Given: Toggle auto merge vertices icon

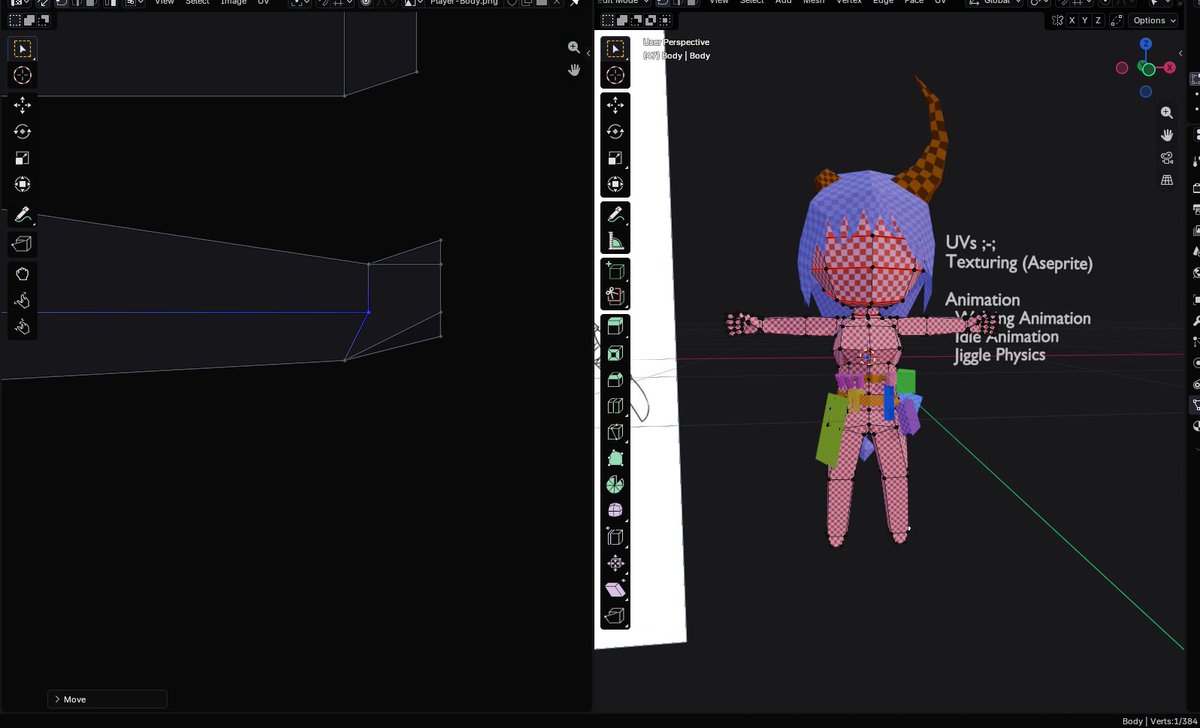Looking at the screenshot, I should point(1116,20).
